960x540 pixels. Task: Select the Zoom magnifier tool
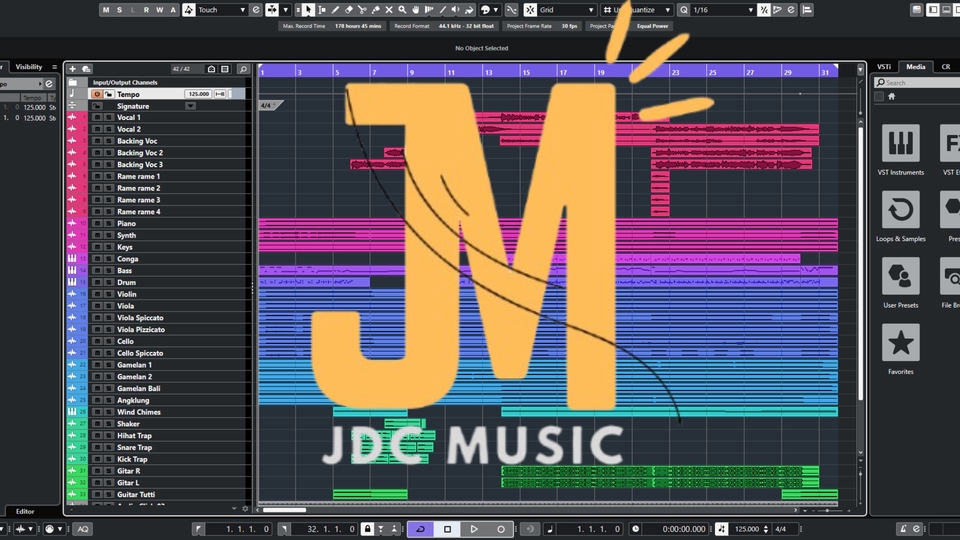pos(402,10)
